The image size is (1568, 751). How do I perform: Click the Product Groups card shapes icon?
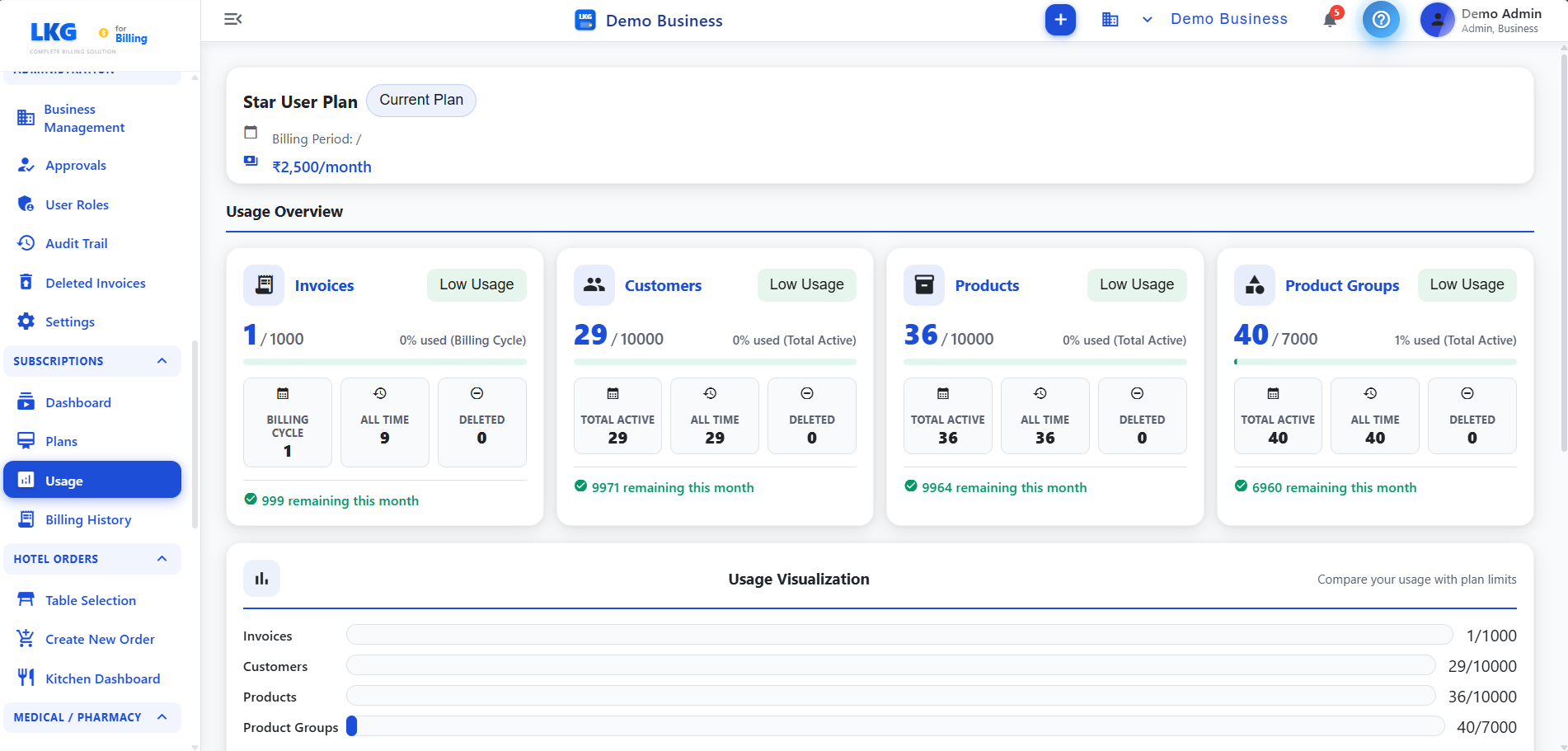coord(1255,285)
